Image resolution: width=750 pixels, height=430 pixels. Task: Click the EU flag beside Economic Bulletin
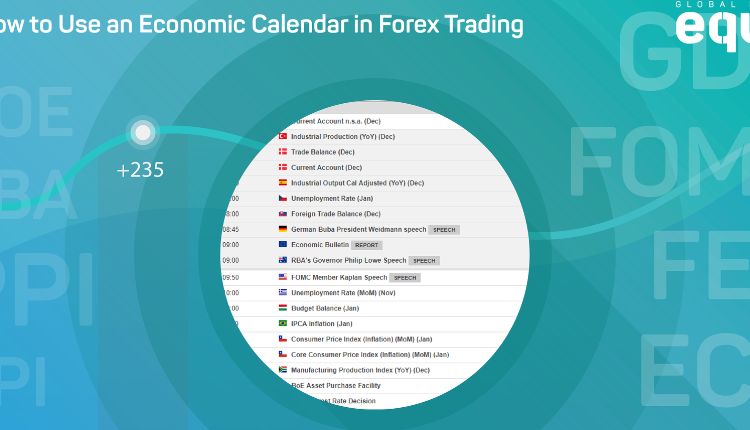tap(283, 244)
